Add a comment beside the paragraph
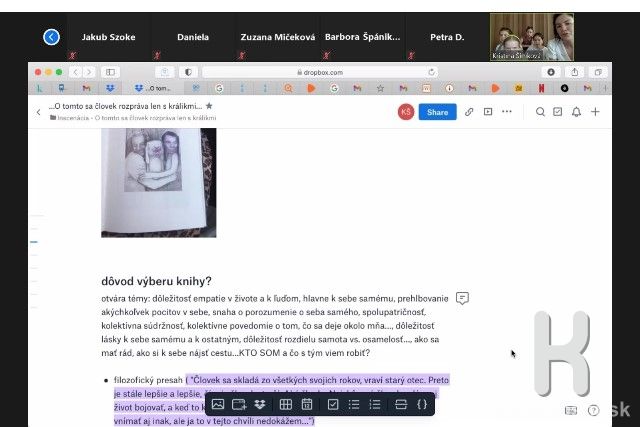Image resolution: width=640 pixels, height=427 pixels. click(462, 298)
